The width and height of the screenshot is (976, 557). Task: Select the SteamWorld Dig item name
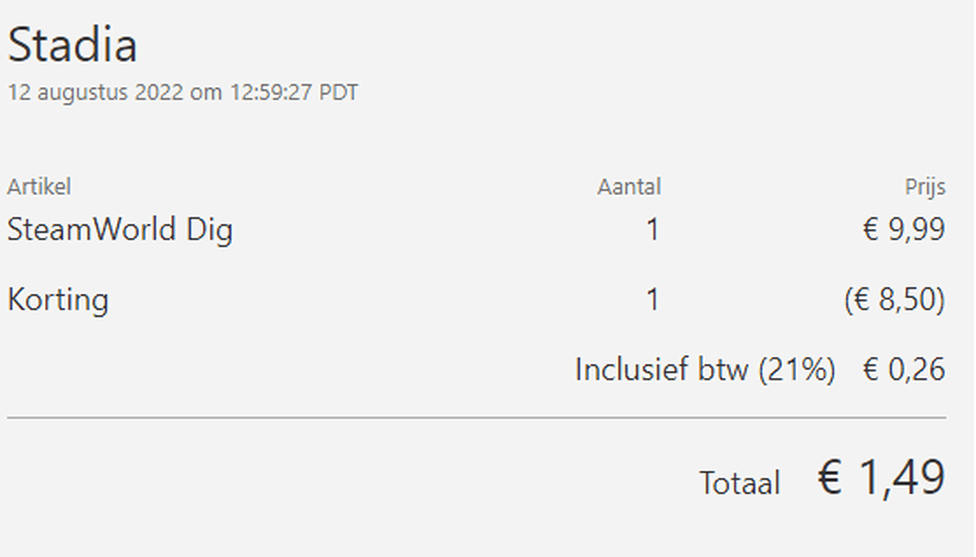click(120, 230)
